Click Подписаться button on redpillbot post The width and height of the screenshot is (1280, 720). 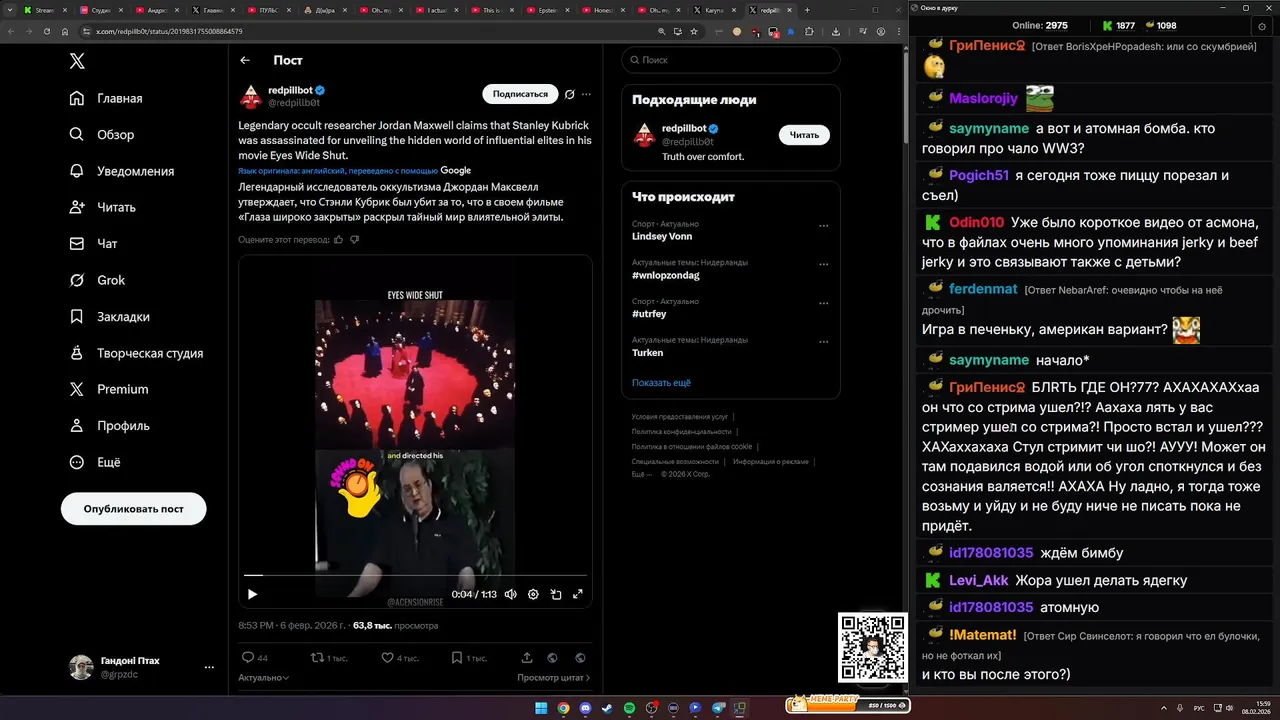[520, 94]
